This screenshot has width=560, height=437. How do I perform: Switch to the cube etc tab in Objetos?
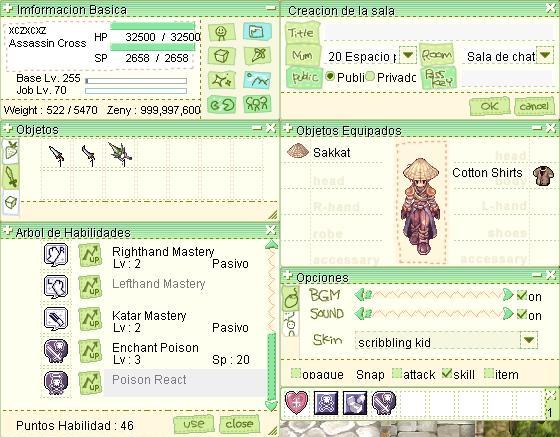tap(11, 202)
